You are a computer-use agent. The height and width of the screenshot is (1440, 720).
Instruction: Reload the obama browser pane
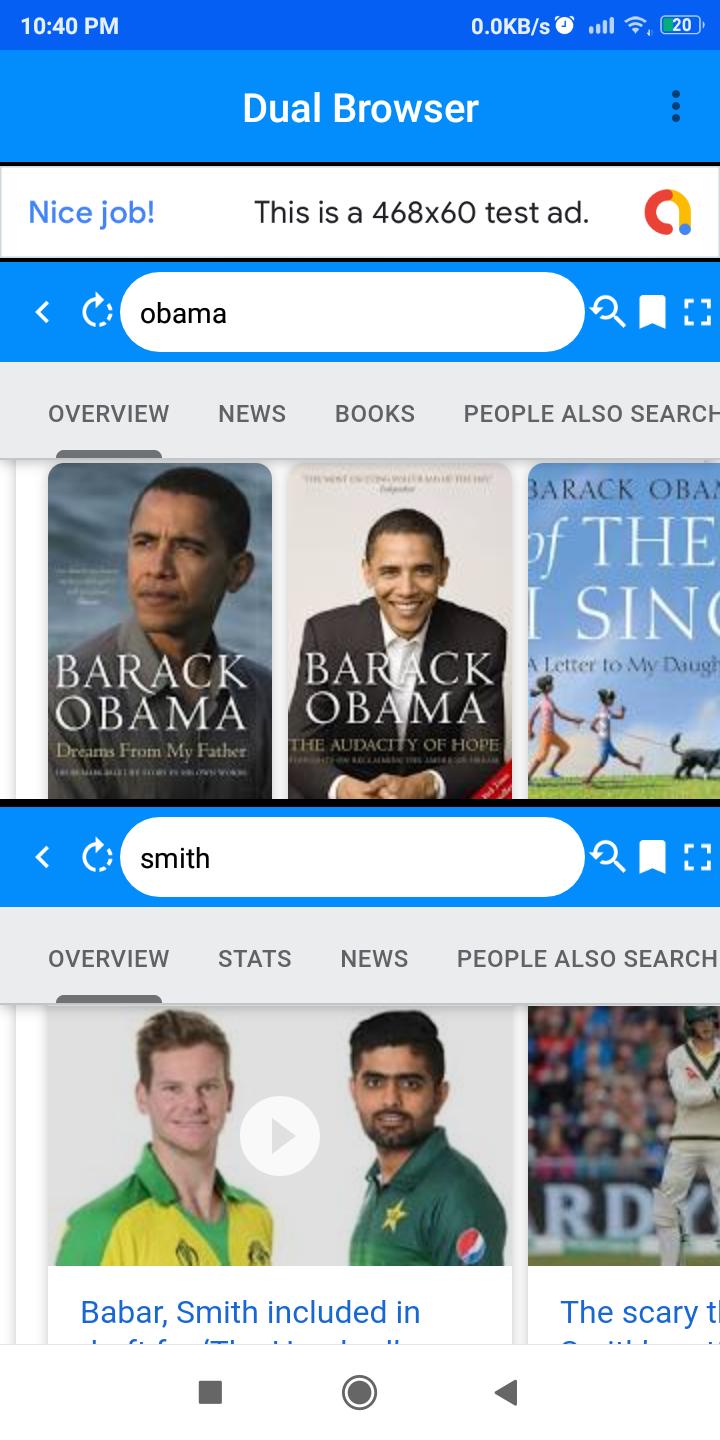pos(96,313)
